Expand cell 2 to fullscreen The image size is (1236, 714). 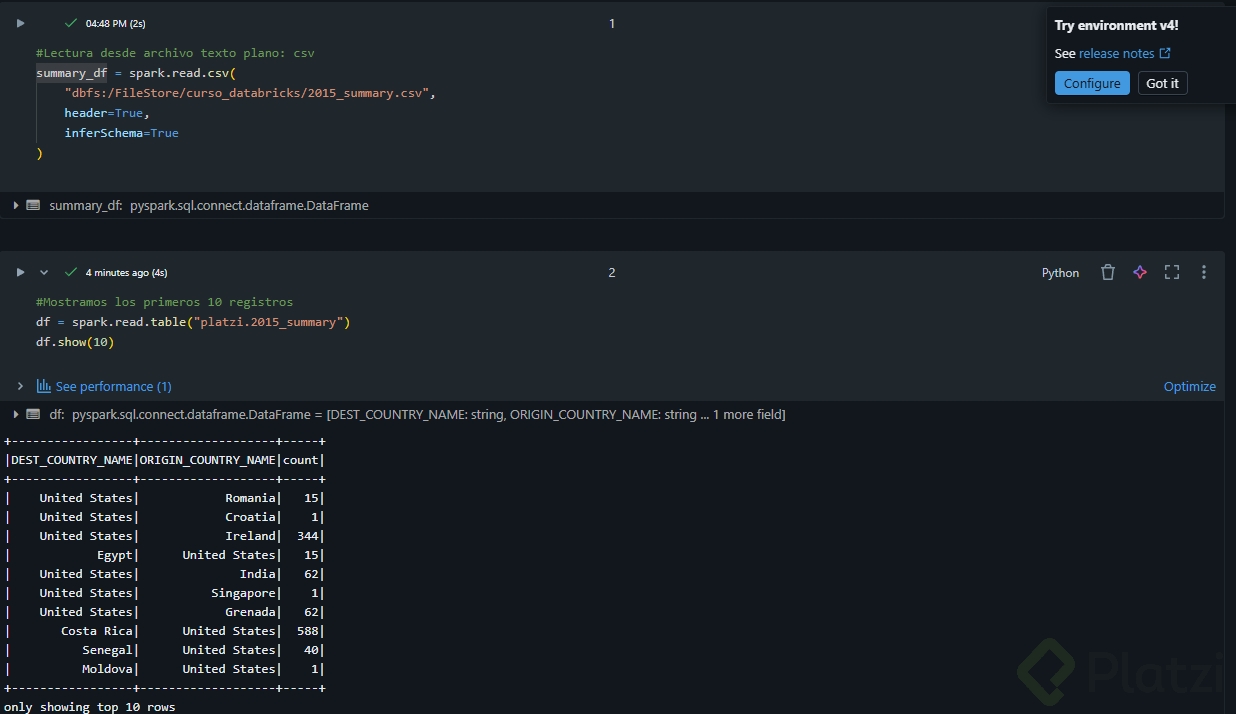tap(1172, 272)
